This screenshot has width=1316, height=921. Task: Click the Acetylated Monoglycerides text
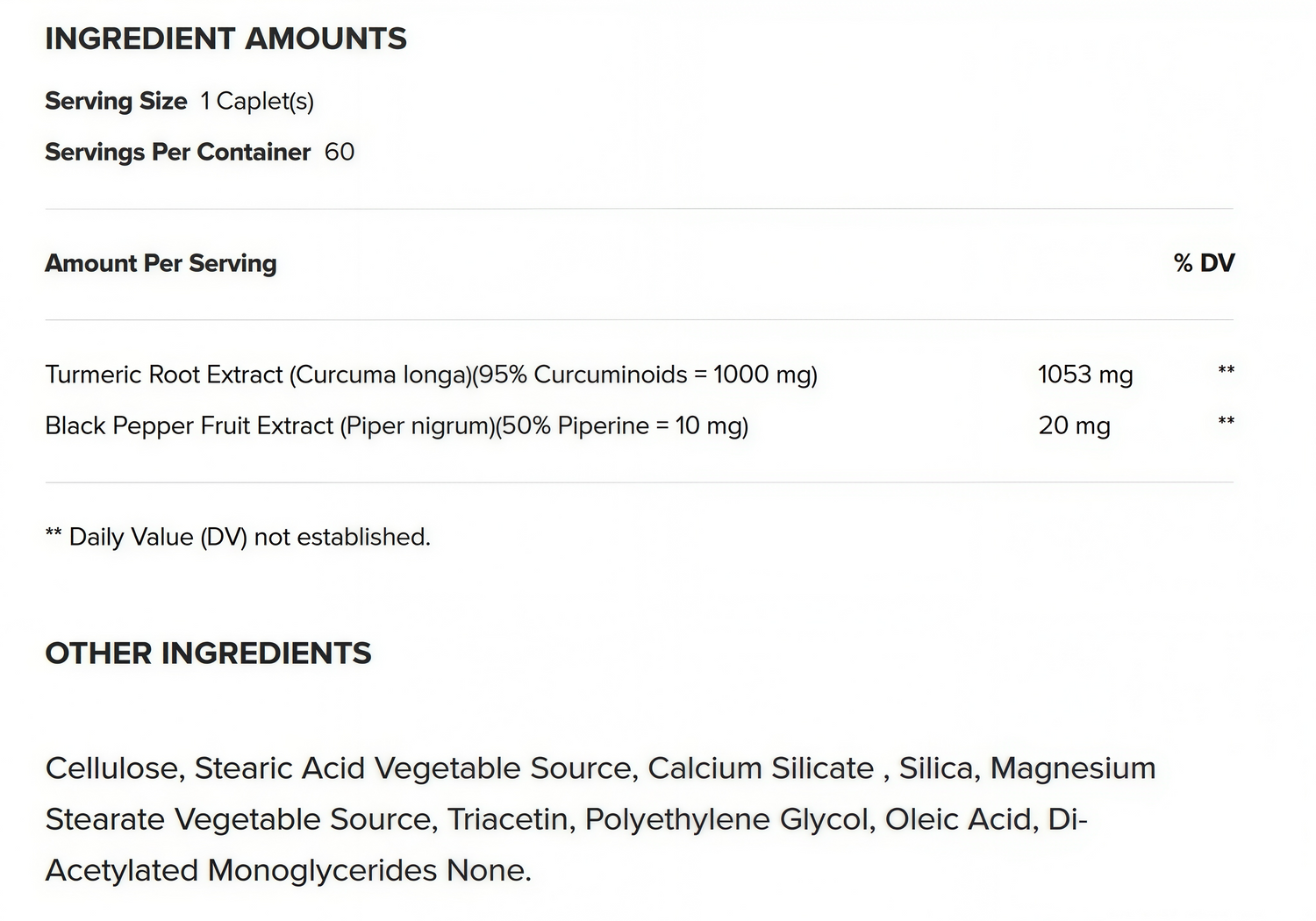[240, 870]
